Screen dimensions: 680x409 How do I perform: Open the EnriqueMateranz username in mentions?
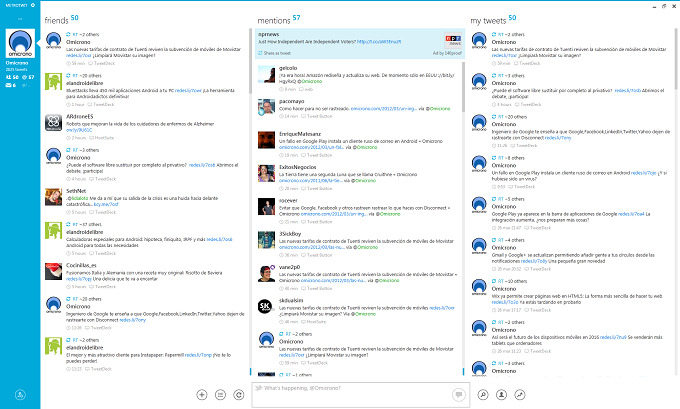point(302,132)
